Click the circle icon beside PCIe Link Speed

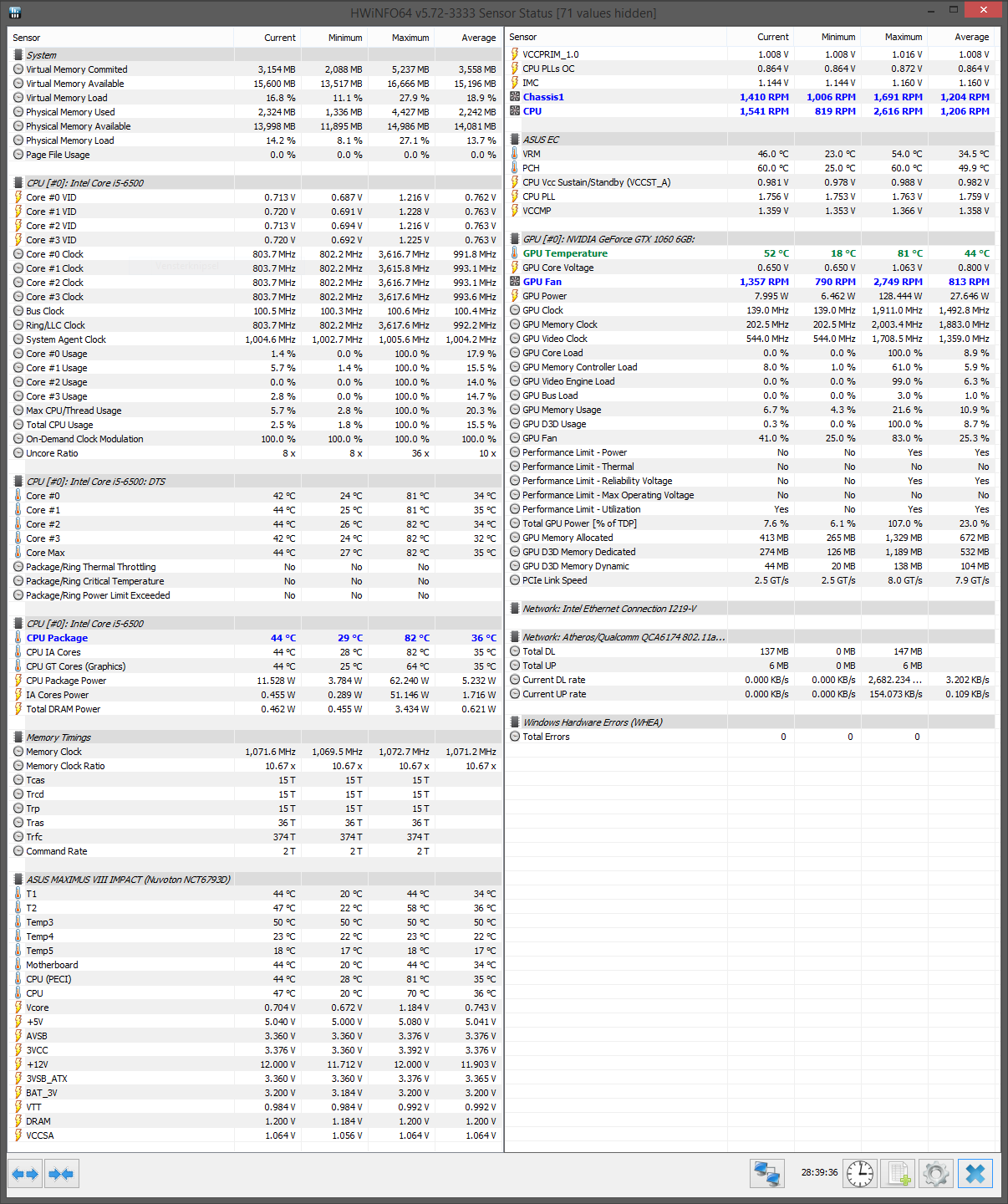pos(515,580)
